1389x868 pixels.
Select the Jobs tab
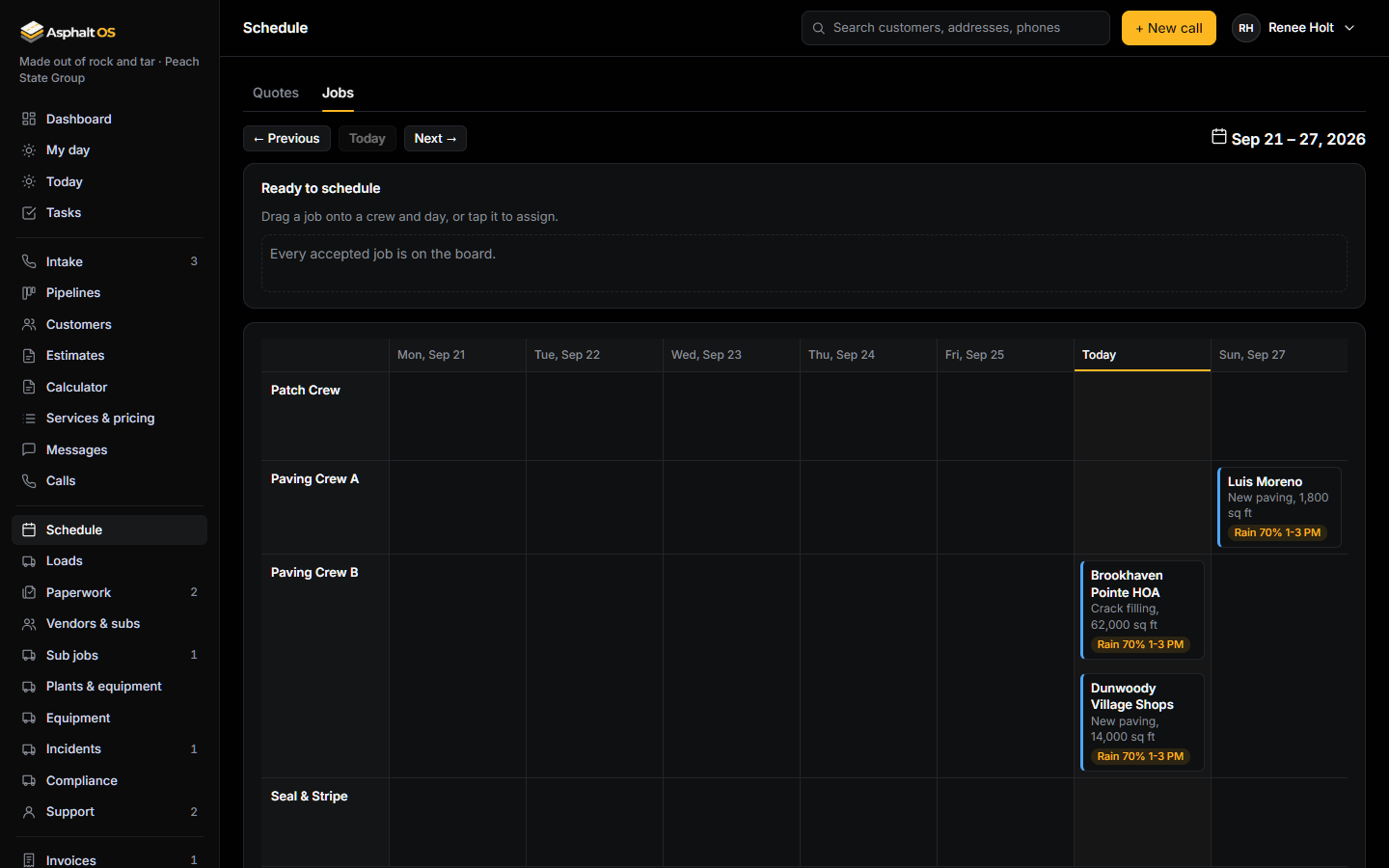tap(338, 93)
